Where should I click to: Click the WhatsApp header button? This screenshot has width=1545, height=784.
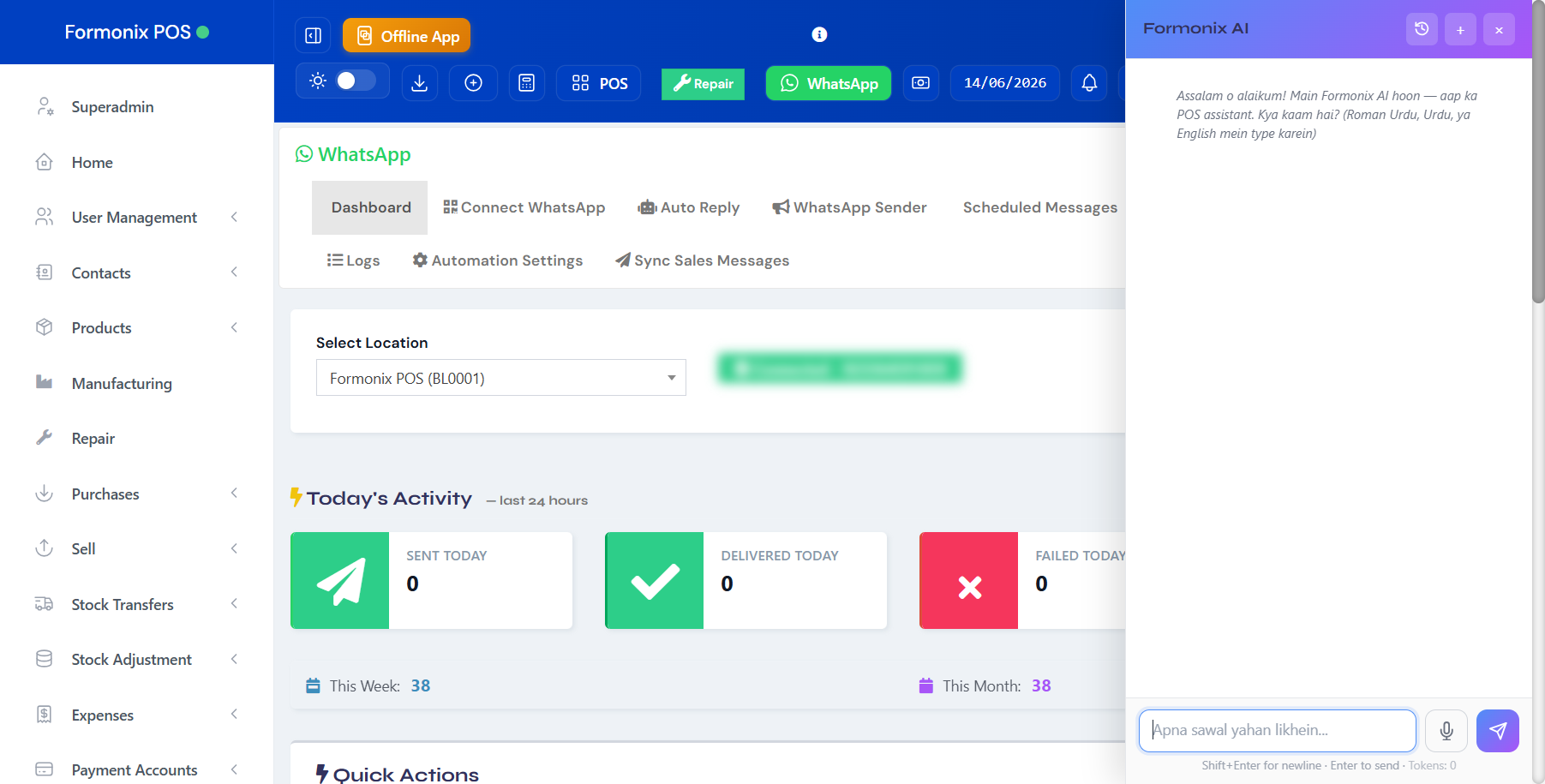[828, 83]
